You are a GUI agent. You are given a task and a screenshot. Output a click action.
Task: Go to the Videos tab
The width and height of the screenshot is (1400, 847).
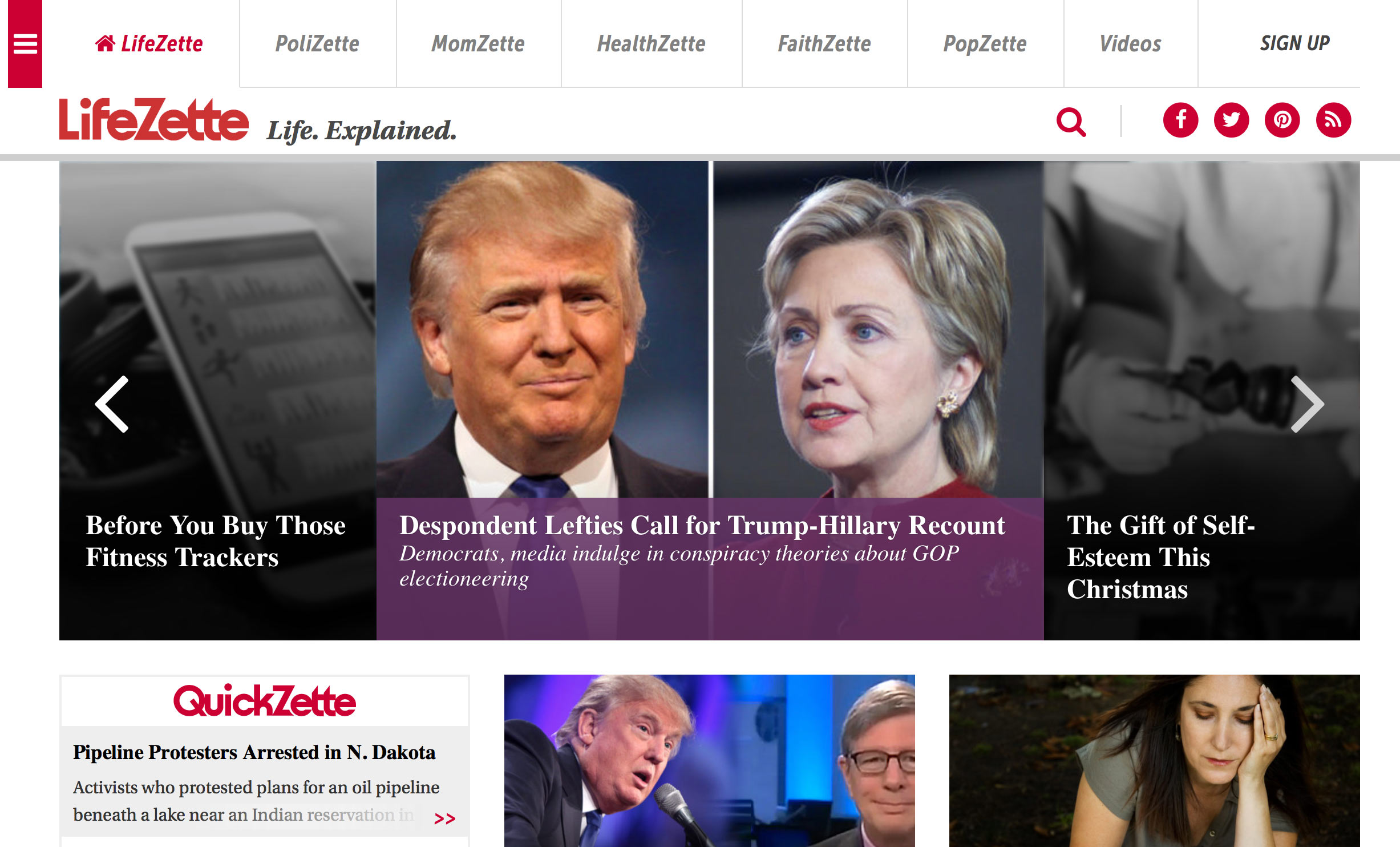1130,44
